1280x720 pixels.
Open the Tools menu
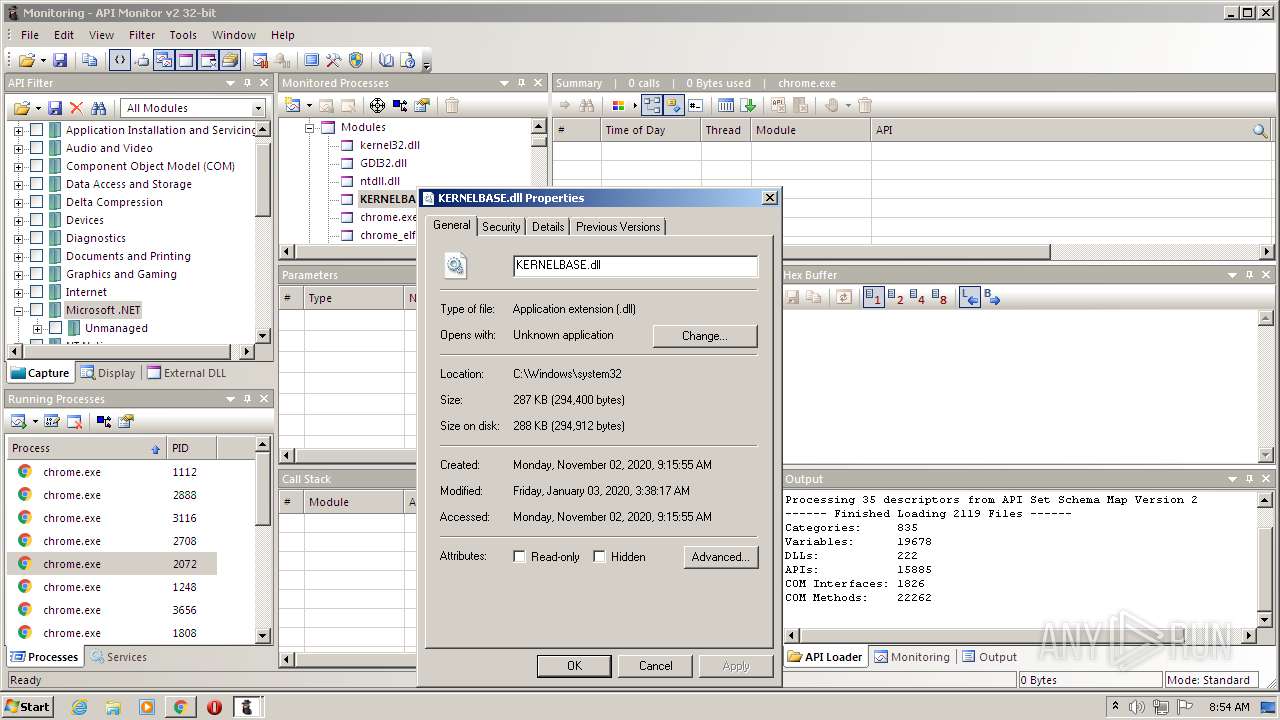pos(183,35)
